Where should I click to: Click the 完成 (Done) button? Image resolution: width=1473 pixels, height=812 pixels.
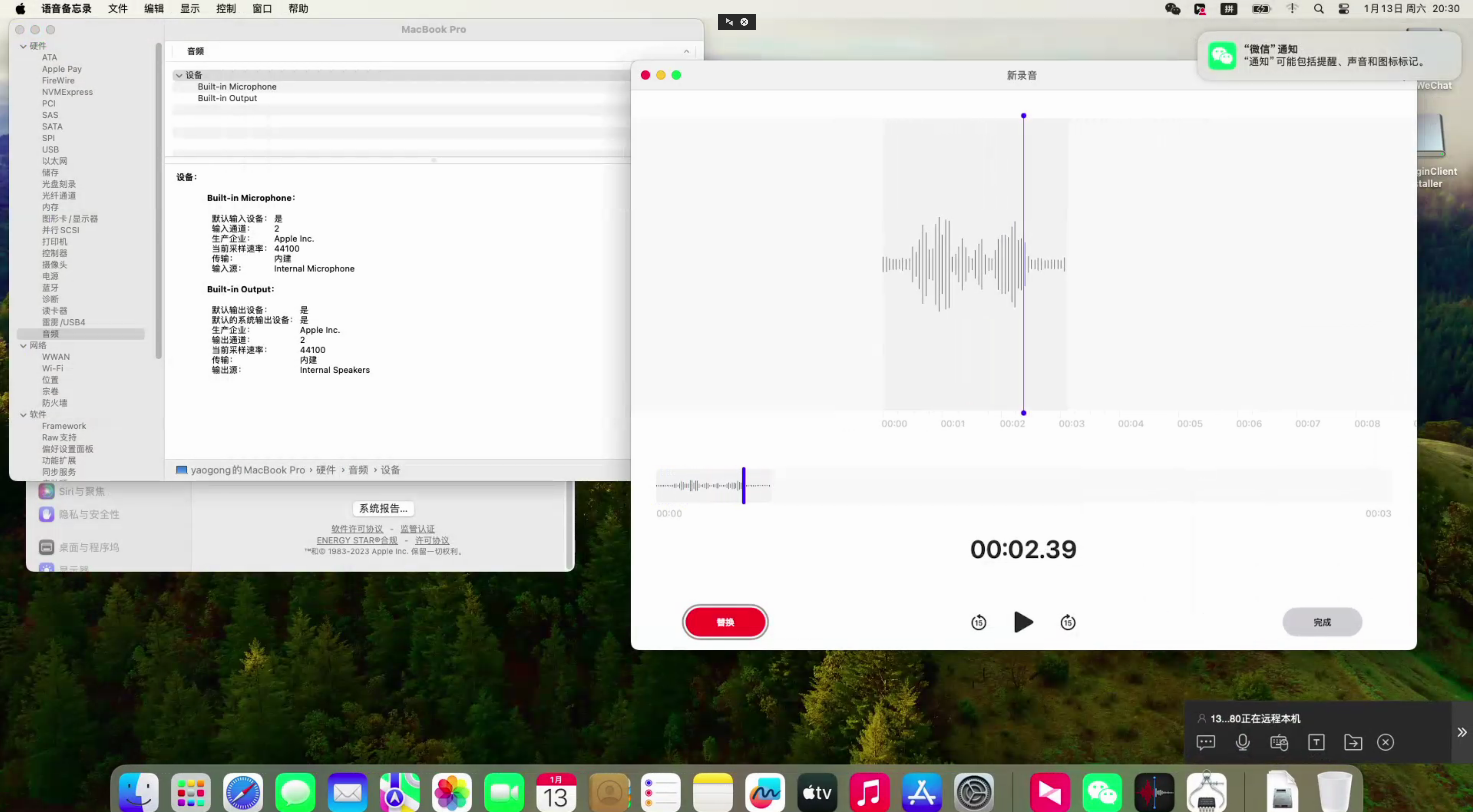click(1321, 622)
